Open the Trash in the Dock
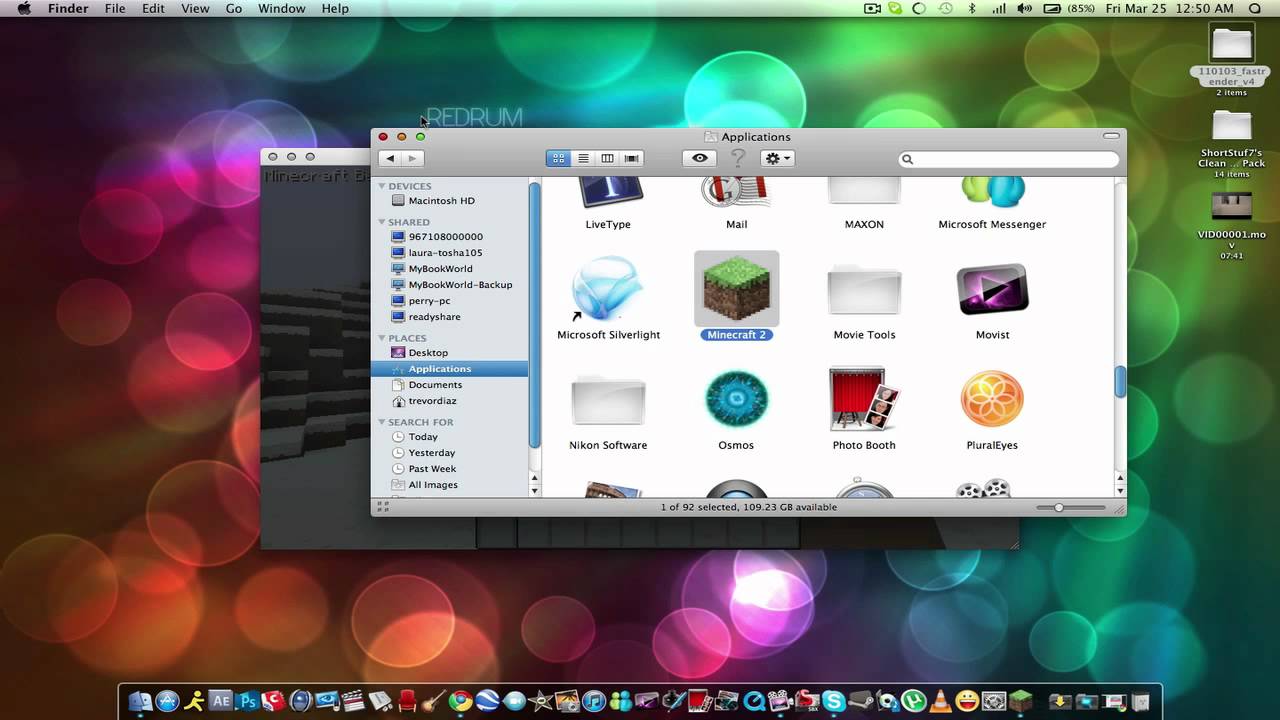 [x=1140, y=701]
